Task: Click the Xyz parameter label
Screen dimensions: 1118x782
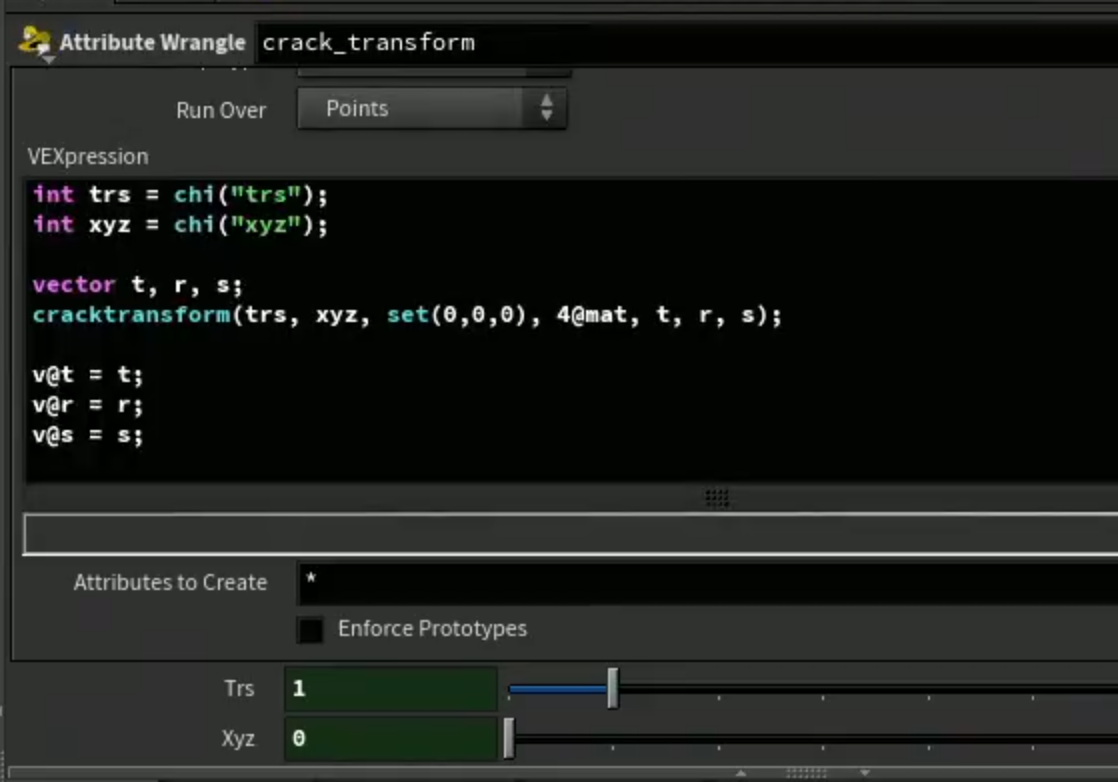Action: point(237,739)
